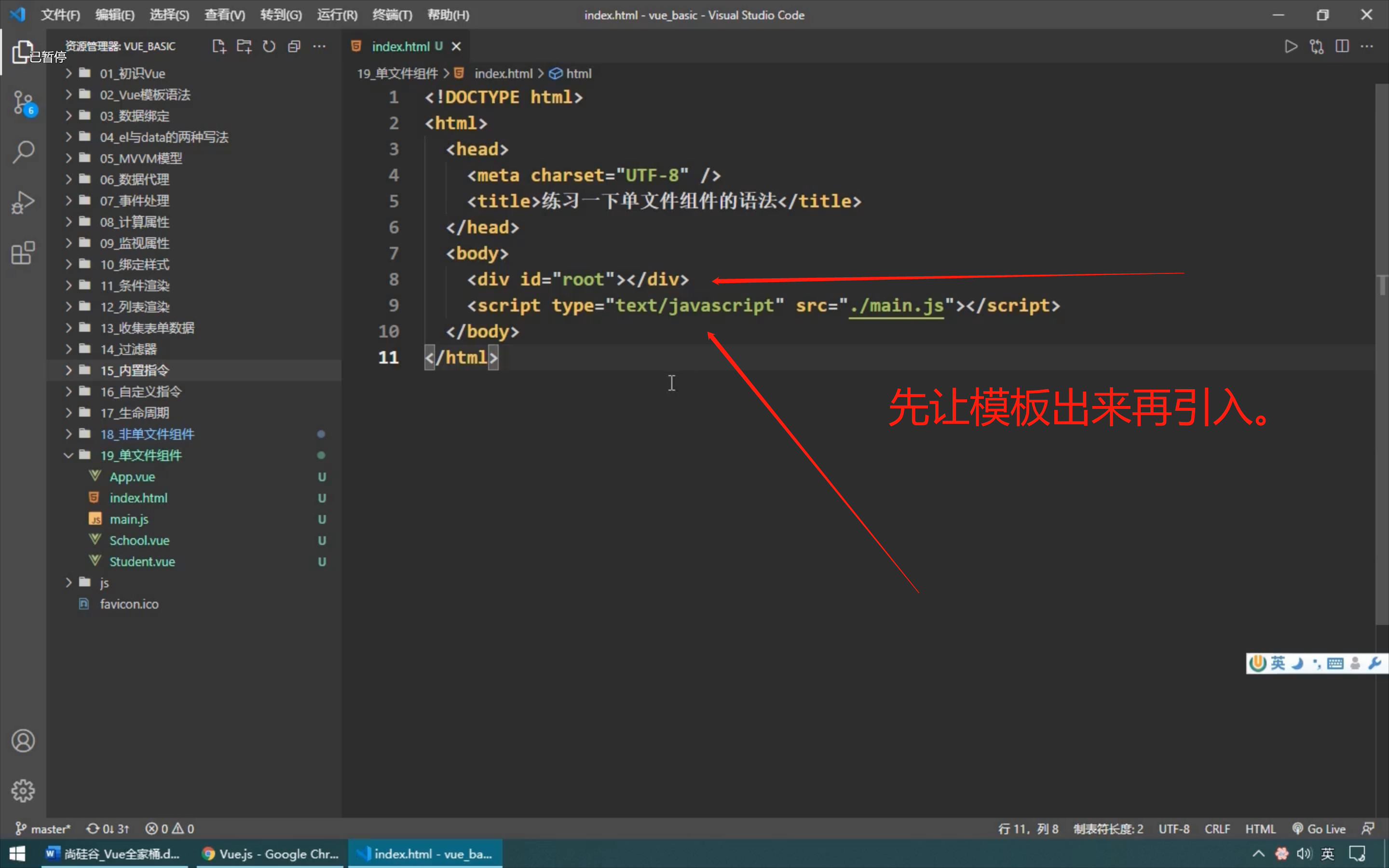
Task: Expand the 01_初识Vue folder
Action: coord(194,73)
